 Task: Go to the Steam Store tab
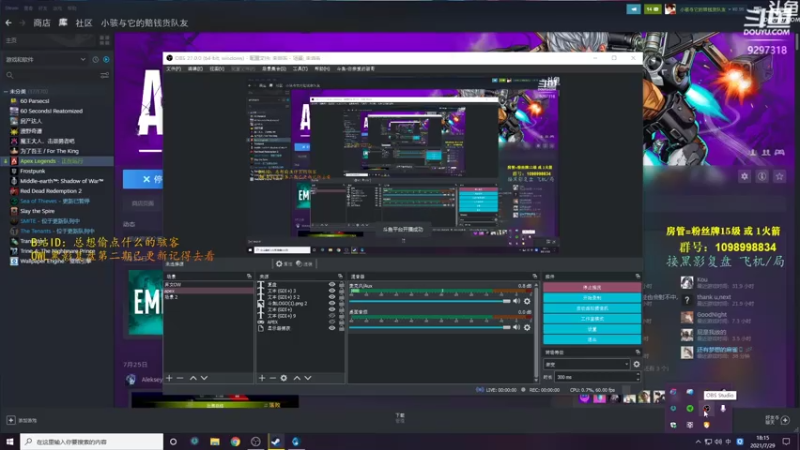pos(42,23)
